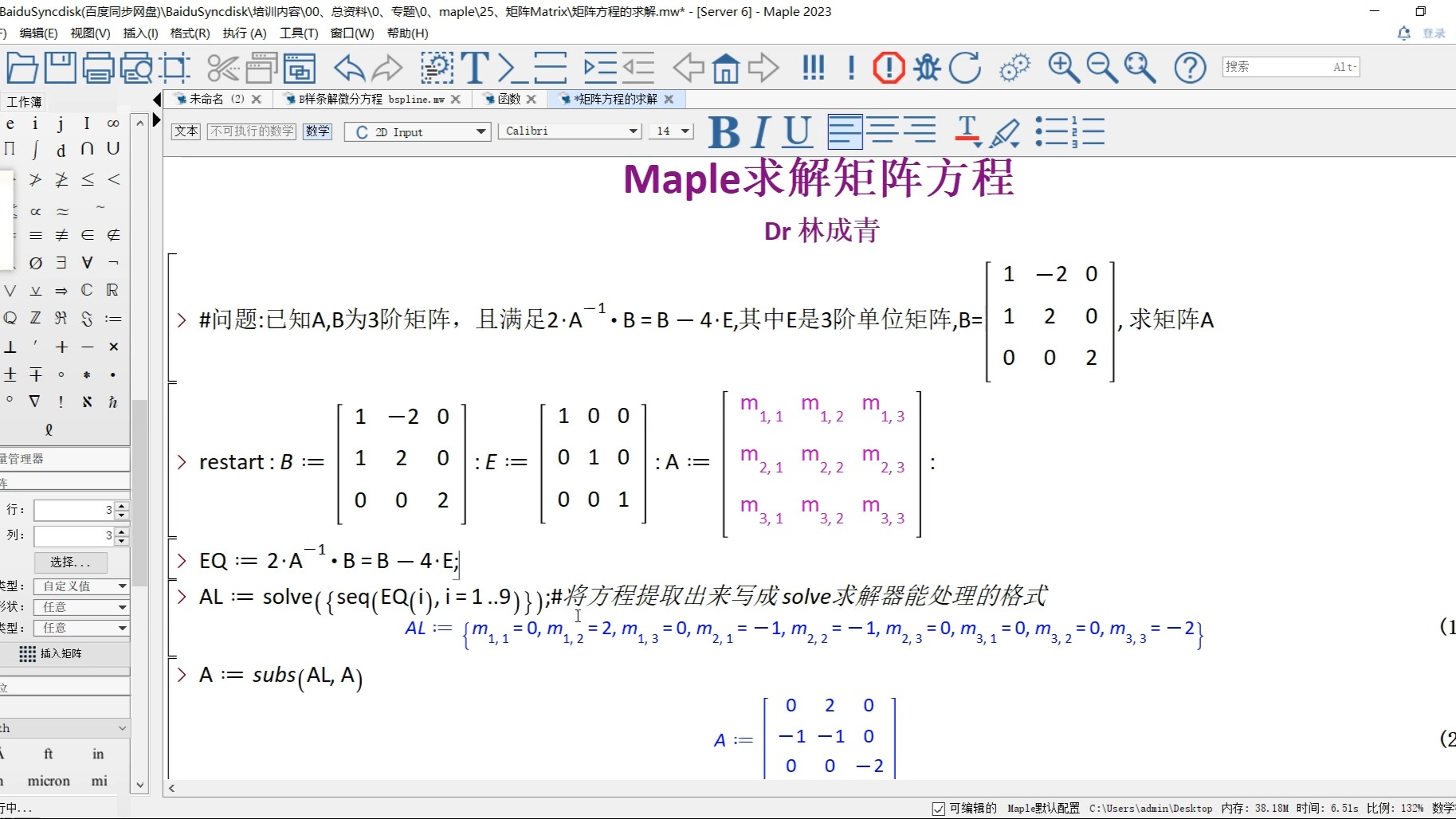The width and height of the screenshot is (1456, 819).
Task: Switch to the 函数 tab
Action: [x=509, y=99]
